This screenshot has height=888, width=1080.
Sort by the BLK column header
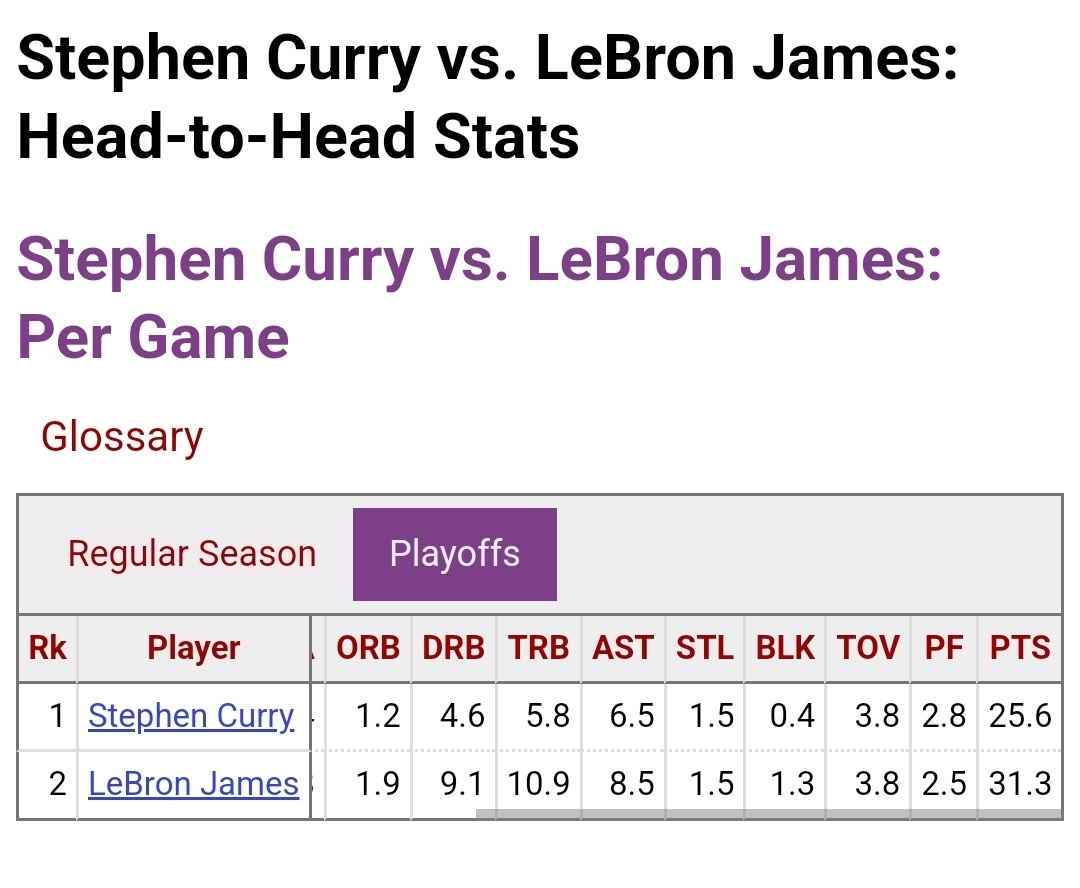785,648
